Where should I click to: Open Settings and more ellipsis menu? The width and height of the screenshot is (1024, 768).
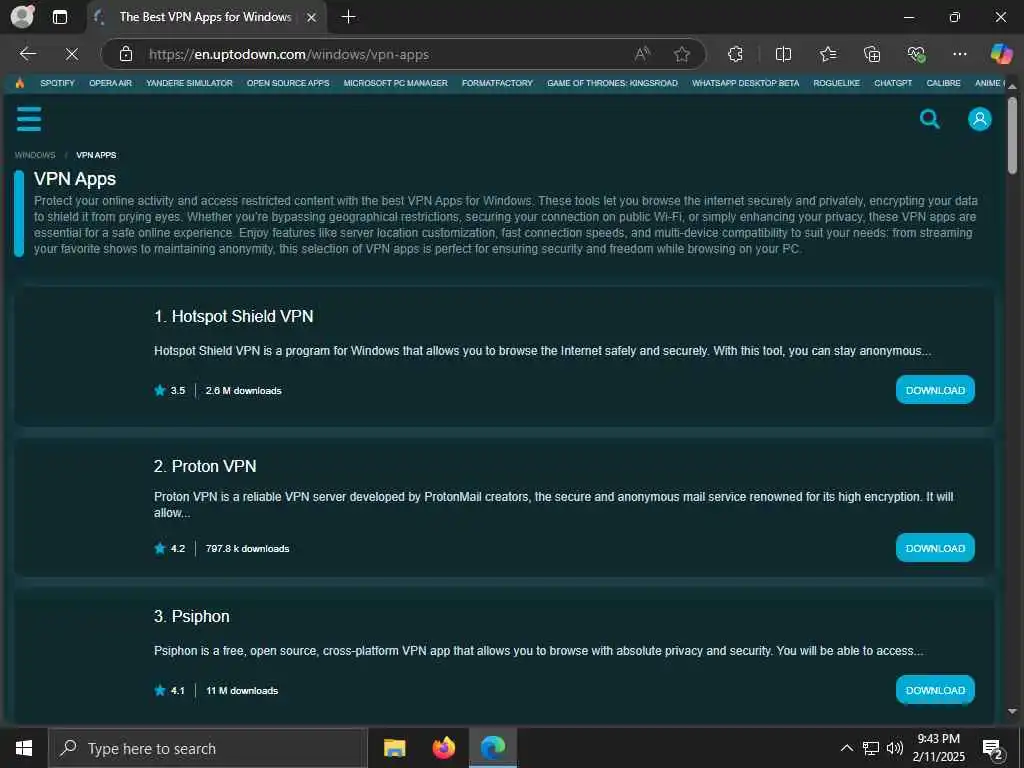tap(959, 54)
